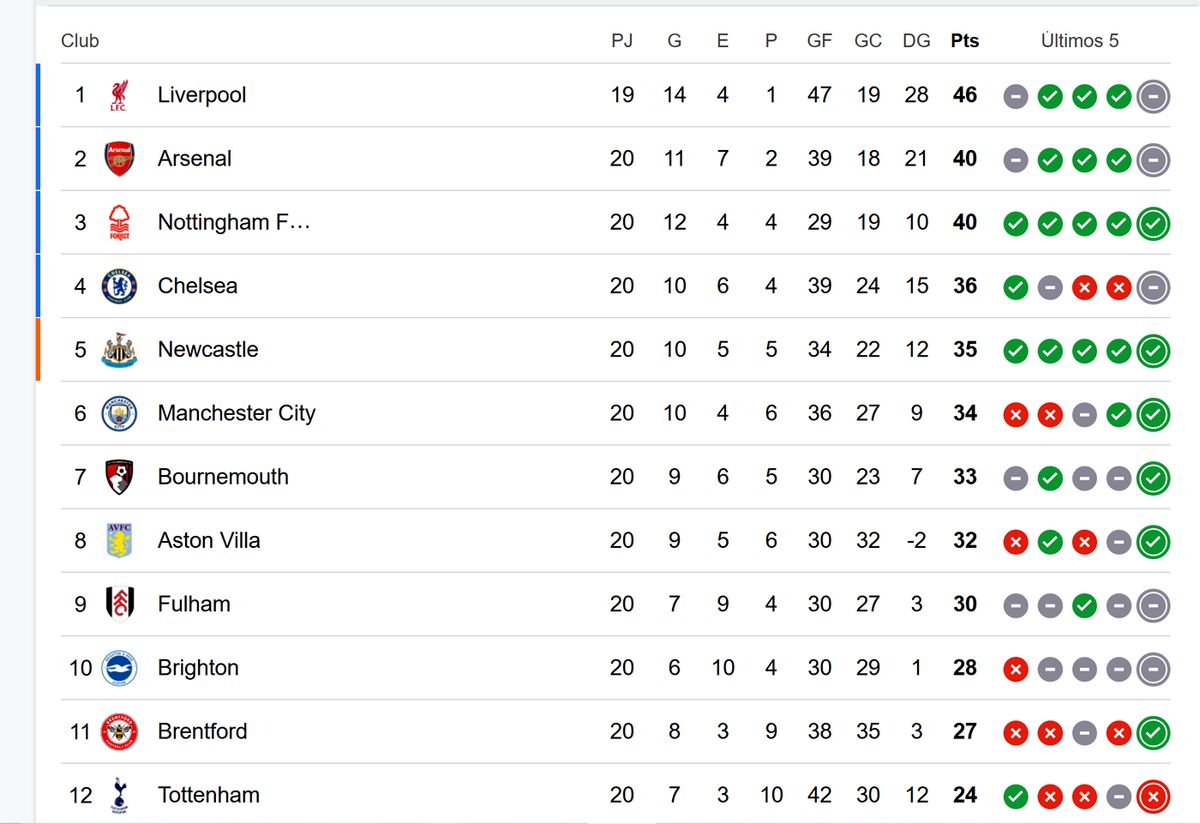Screen dimensions: 1200x824
Task: Click the Manchester City badge
Action: [119, 413]
